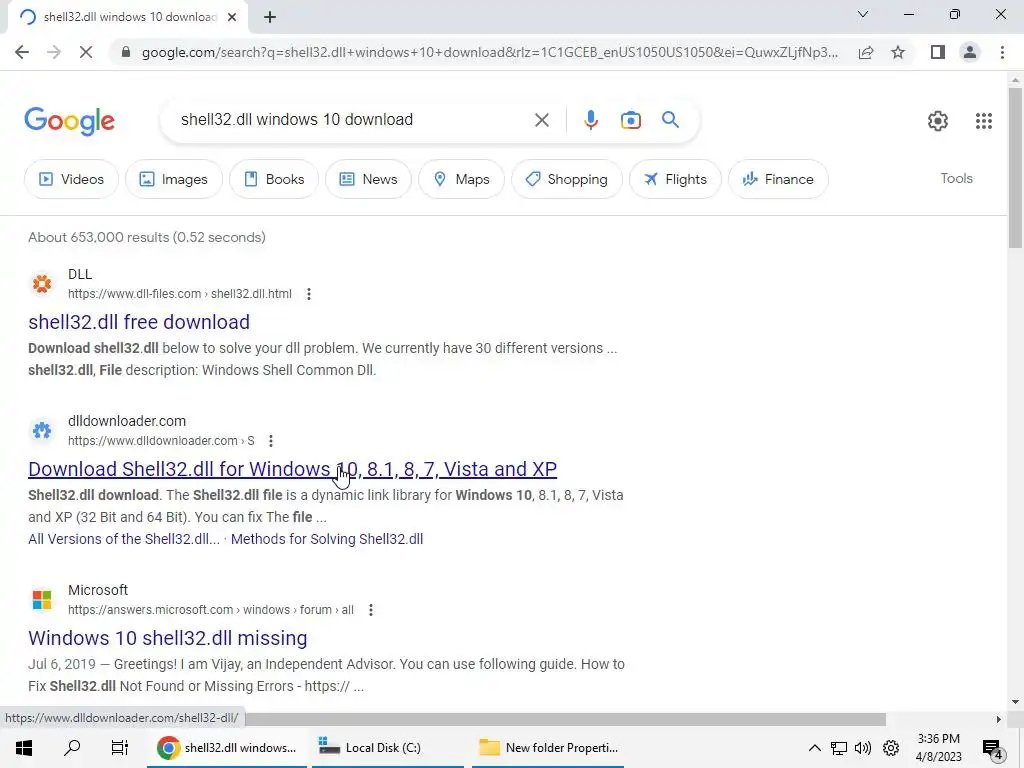This screenshot has width=1024, height=768.
Task: Click the Microsoft favicon
Action: [x=42, y=600]
